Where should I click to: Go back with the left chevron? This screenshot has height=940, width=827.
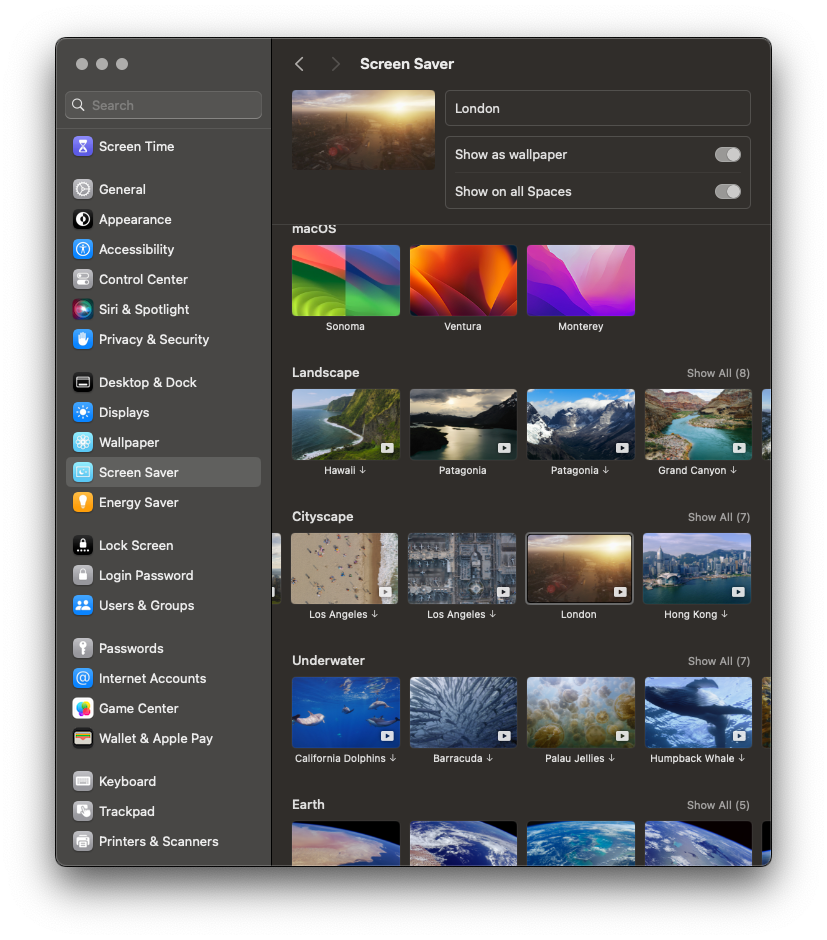click(300, 64)
